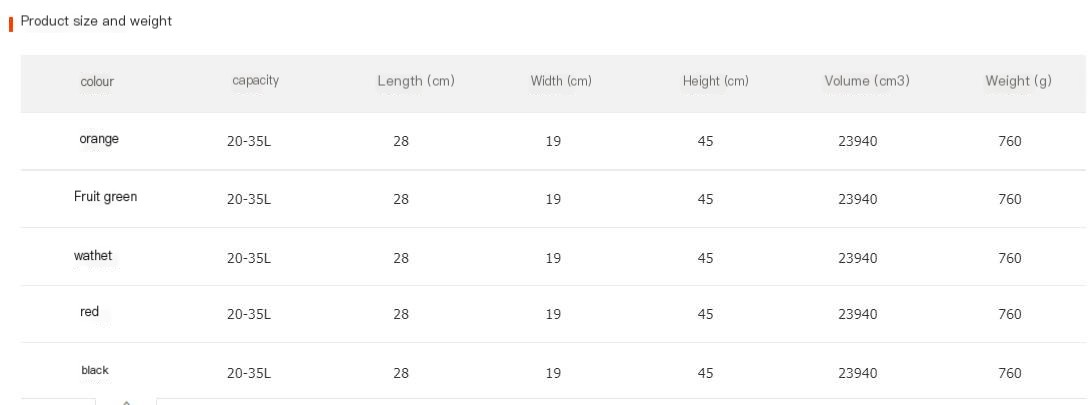
Task: Click the "red" colour cell
Action: [x=90, y=312]
